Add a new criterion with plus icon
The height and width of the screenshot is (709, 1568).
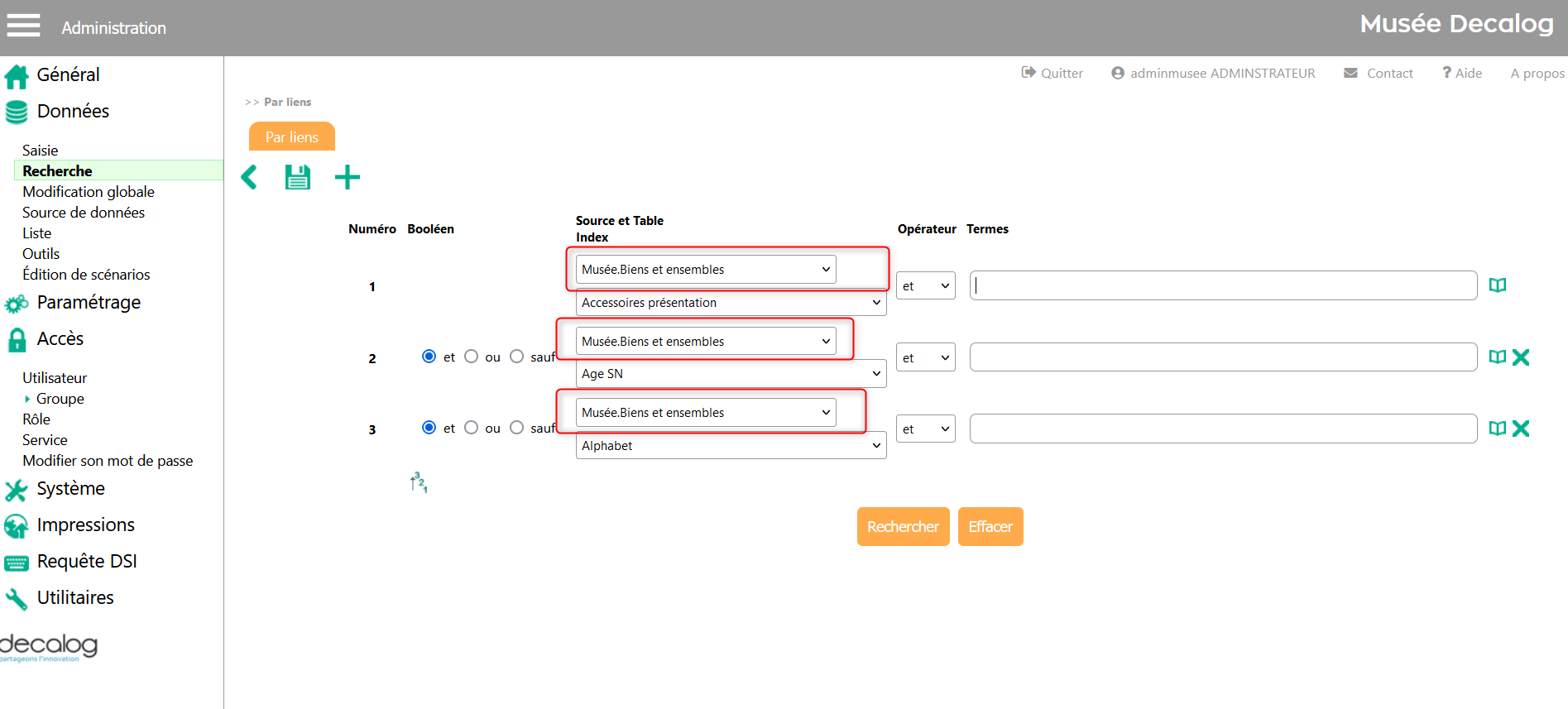tap(348, 177)
